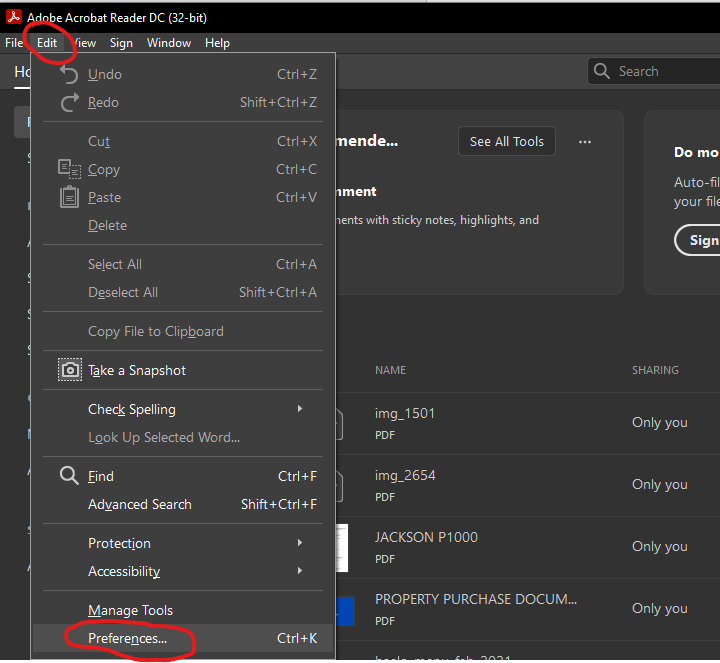The width and height of the screenshot is (720, 663).
Task: Open the File menu
Action: click(14, 43)
